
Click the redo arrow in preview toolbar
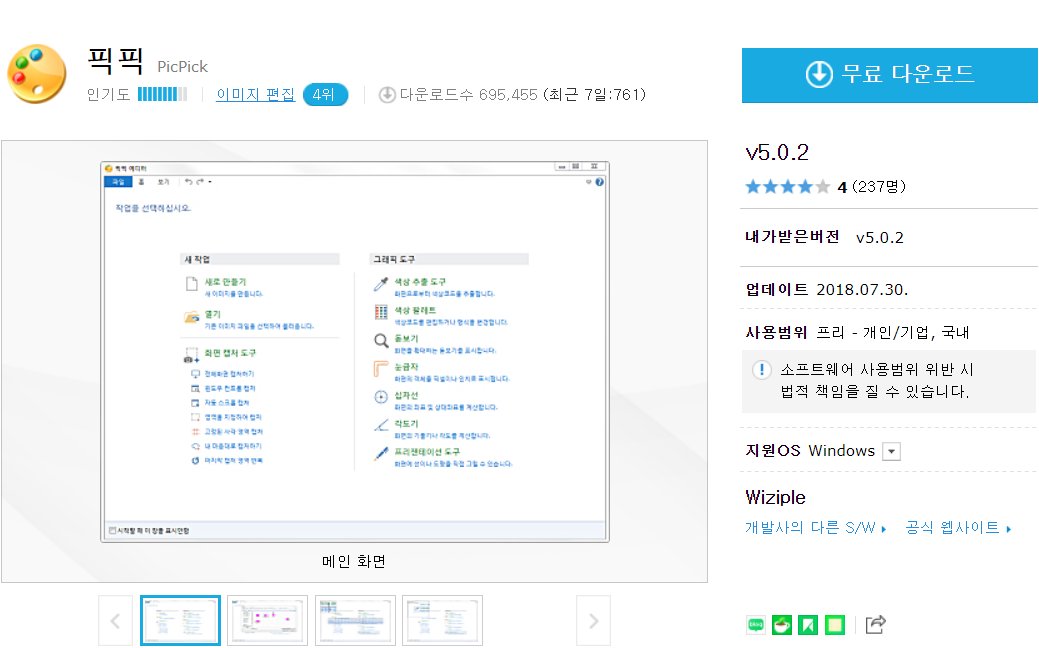199,182
